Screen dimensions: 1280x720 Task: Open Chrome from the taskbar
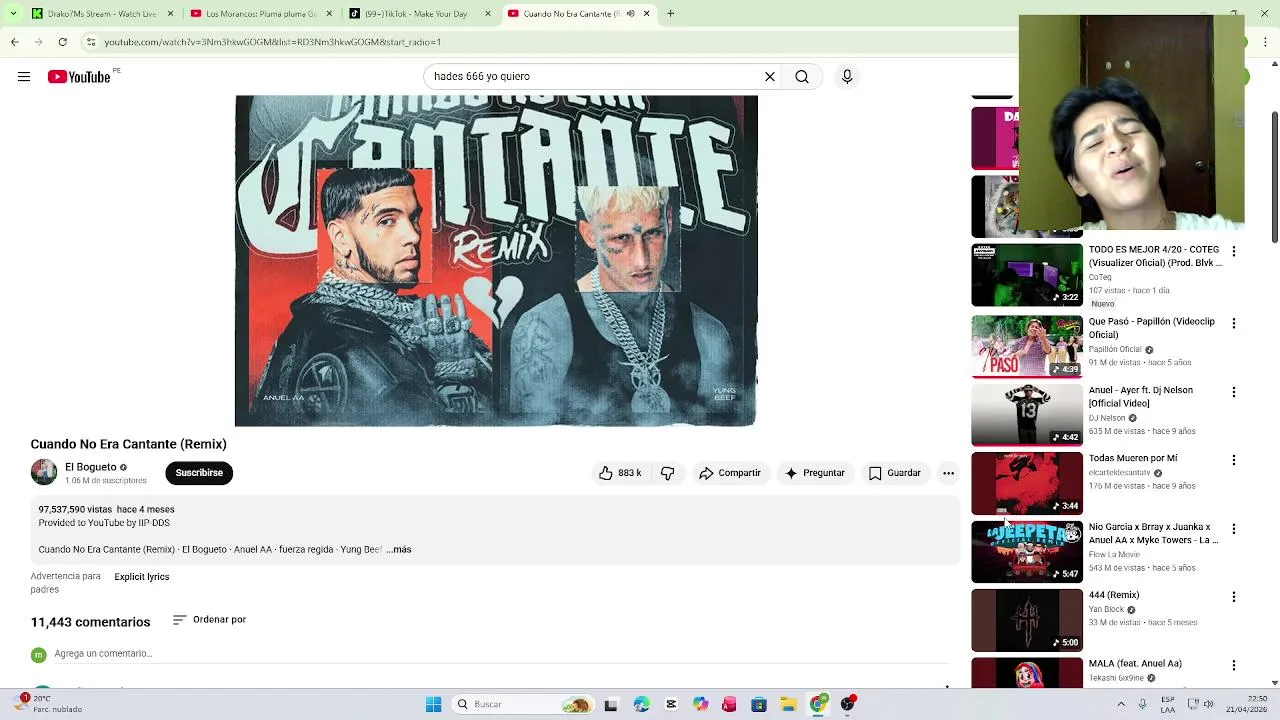point(818,704)
